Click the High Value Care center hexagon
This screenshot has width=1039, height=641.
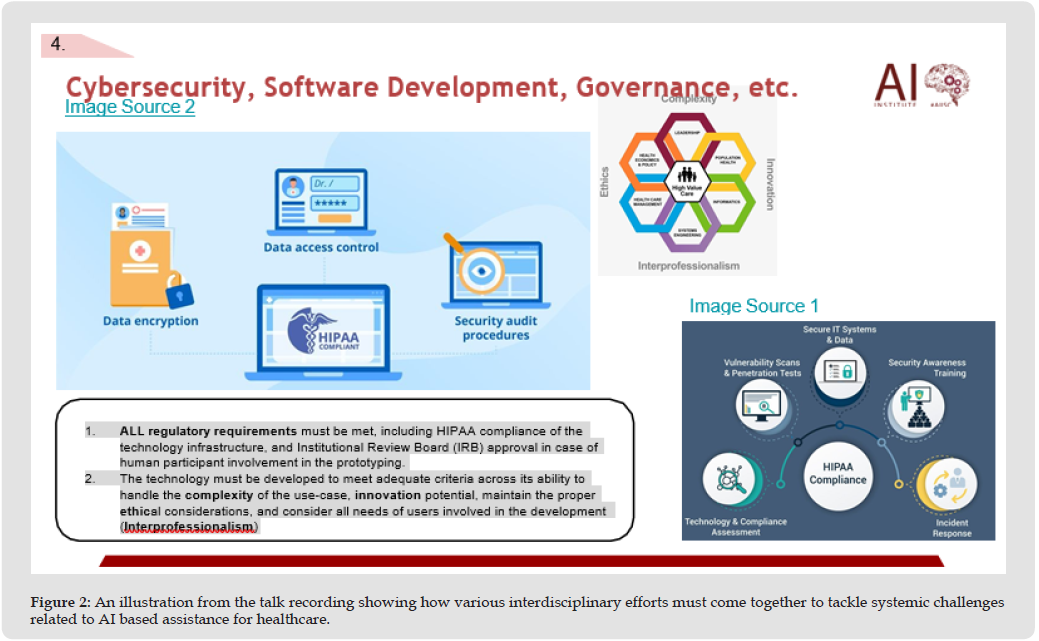coord(687,183)
